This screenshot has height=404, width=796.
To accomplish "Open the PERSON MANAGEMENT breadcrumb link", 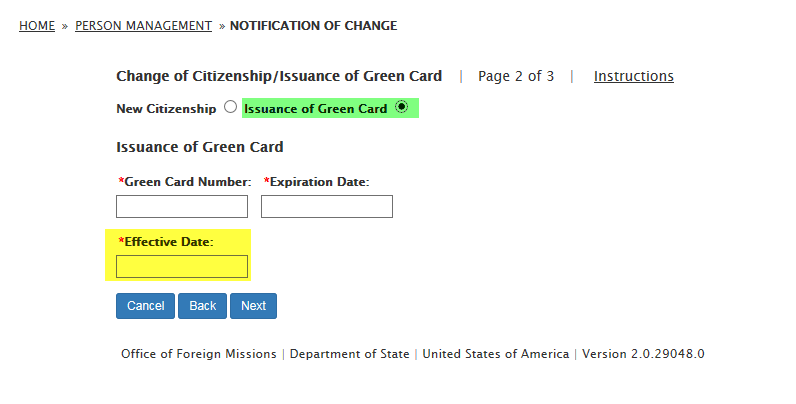I will tap(143, 26).
